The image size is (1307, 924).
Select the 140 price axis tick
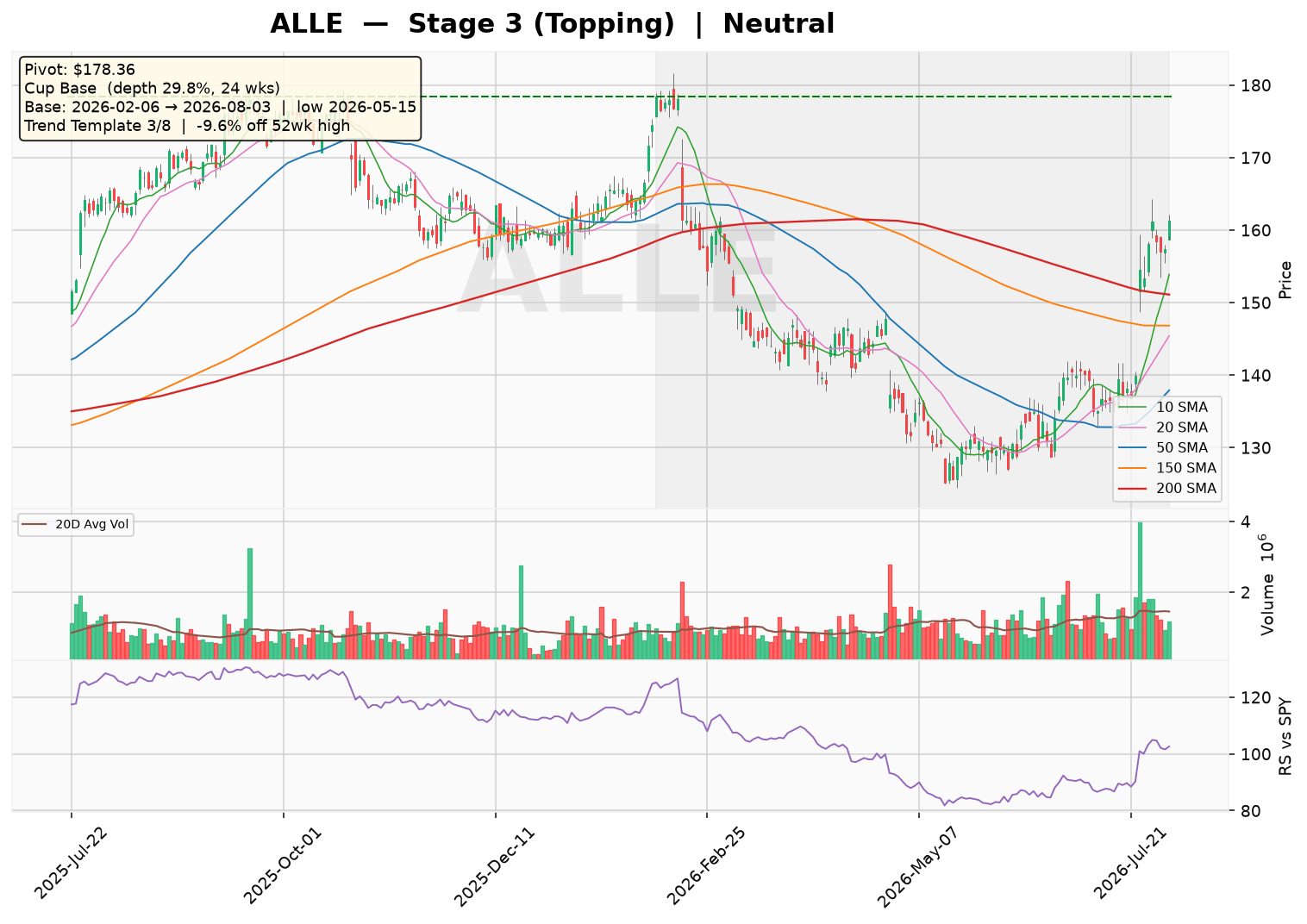1256,375
